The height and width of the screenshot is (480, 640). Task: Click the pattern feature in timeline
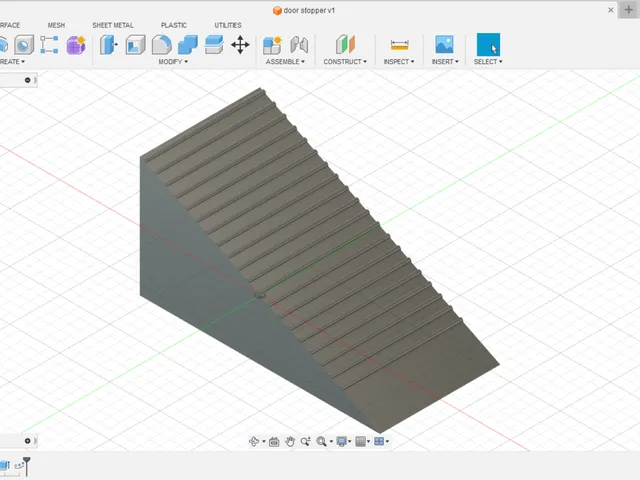[18, 465]
